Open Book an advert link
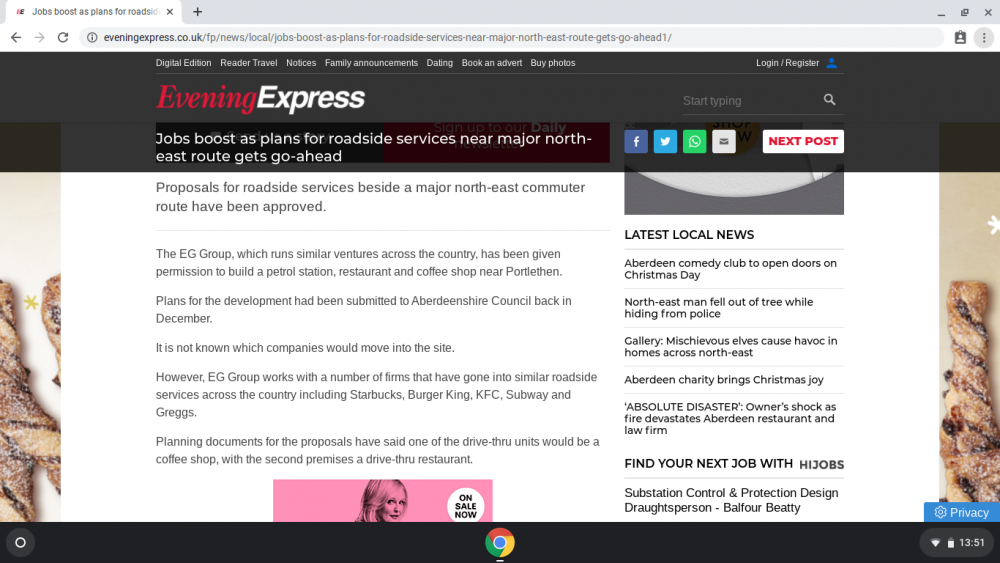Viewport: 1000px width, 563px height. tap(492, 63)
